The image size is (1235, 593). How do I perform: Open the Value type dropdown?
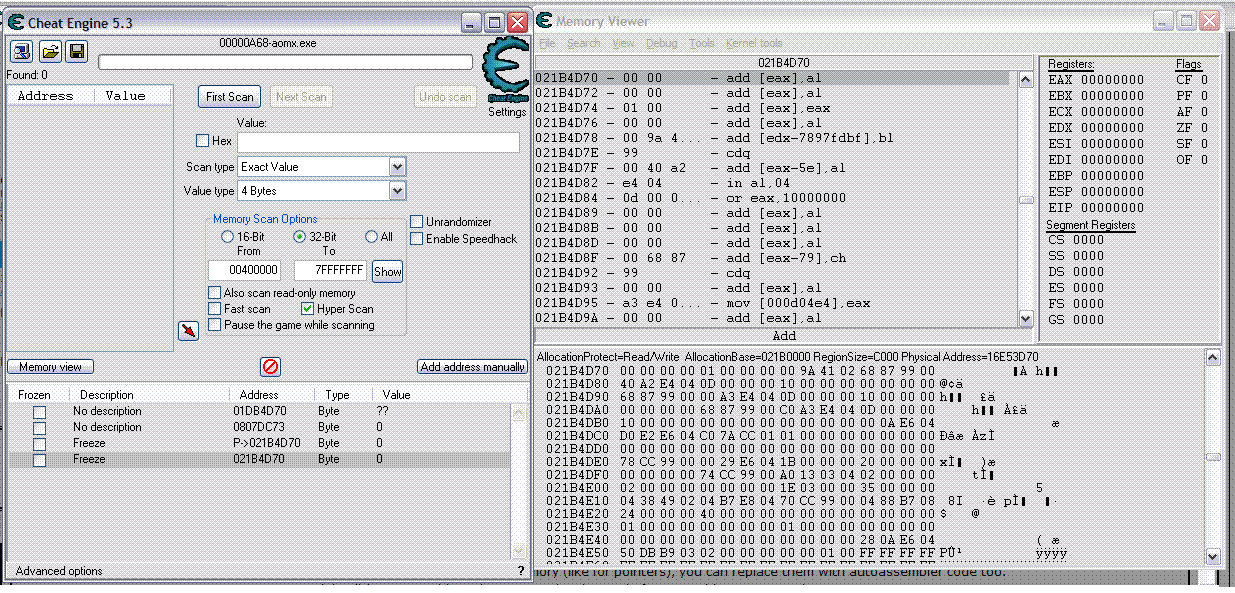[397, 191]
